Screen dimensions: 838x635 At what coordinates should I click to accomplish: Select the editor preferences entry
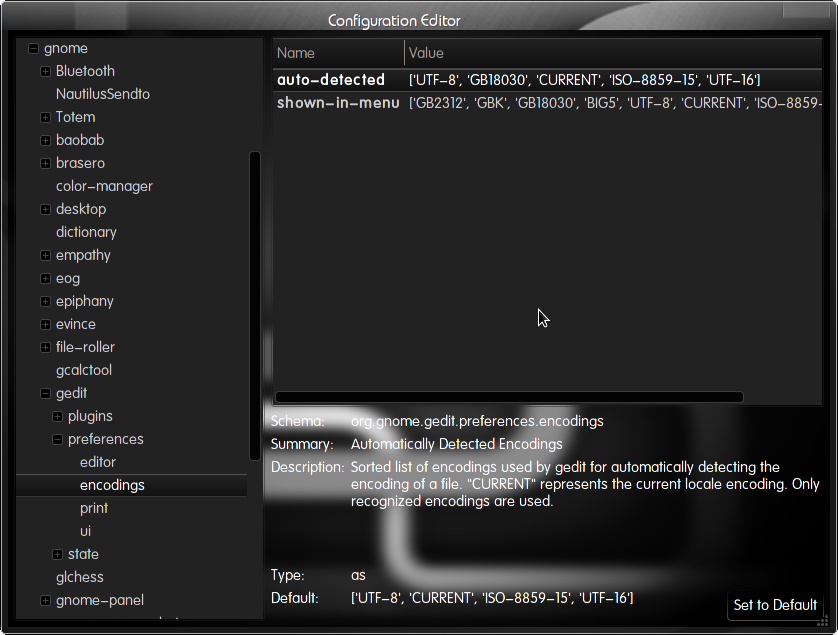click(x=98, y=462)
